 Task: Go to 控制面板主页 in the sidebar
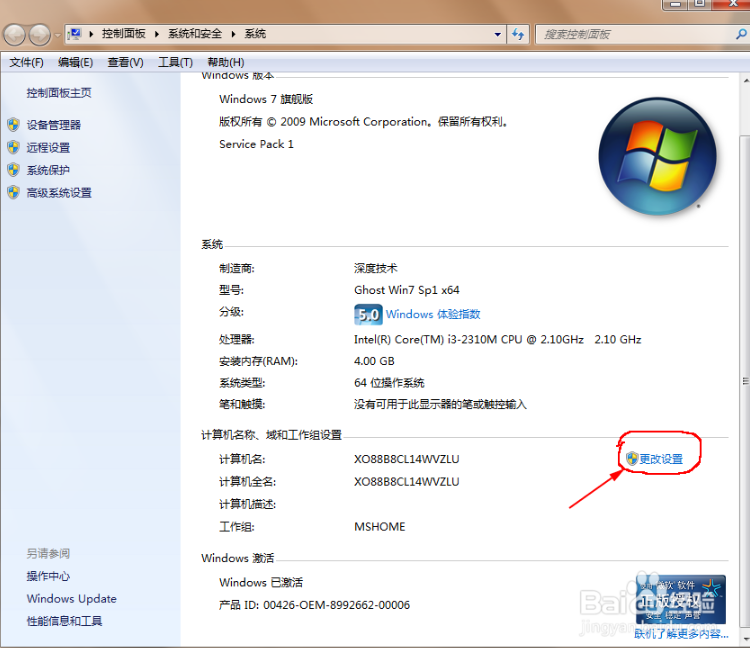click(59, 93)
